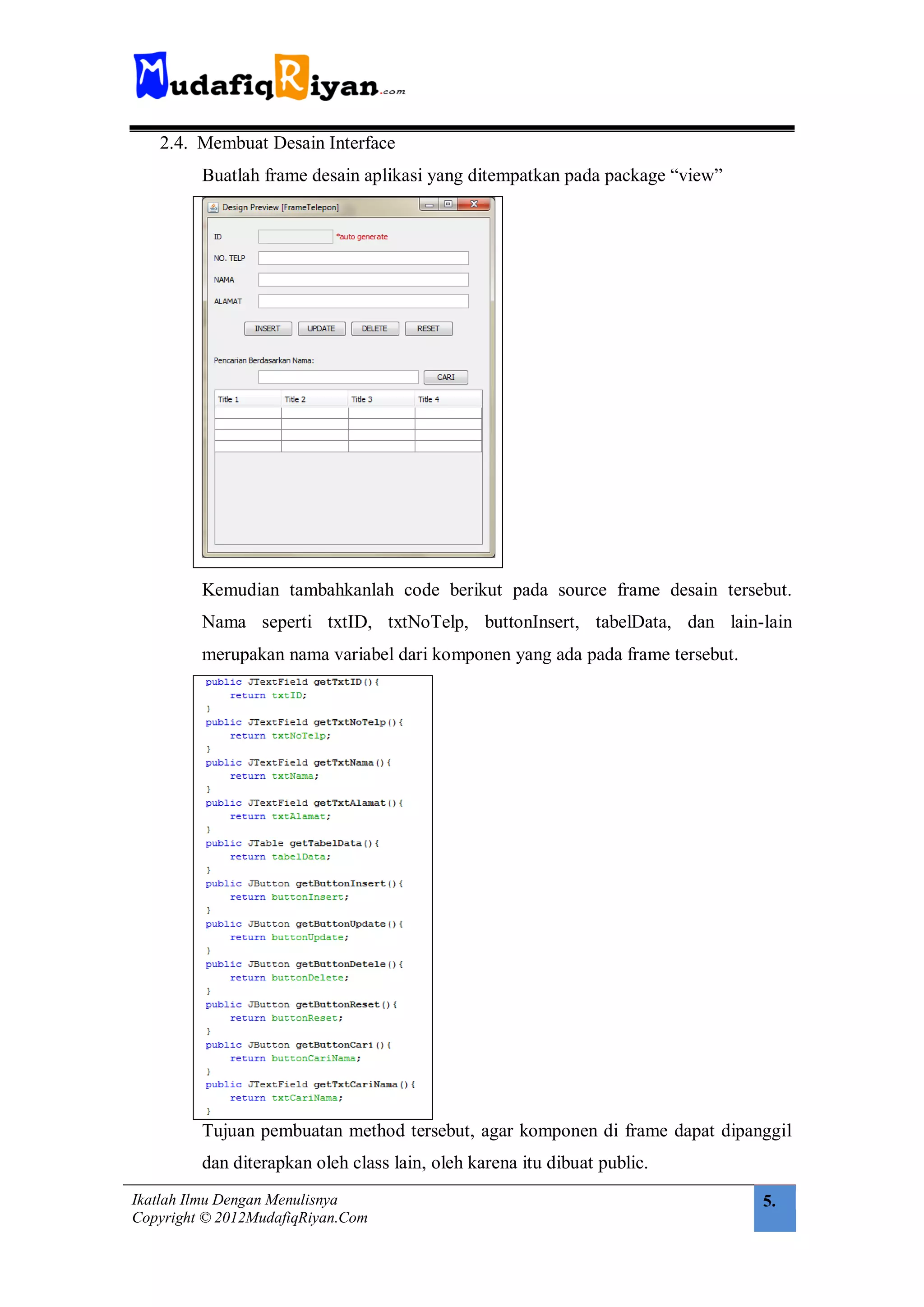The height and width of the screenshot is (1307, 924).
Task: Click the heading "Membuat Desain Interface"
Action: pyautogui.click(x=296, y=143)
